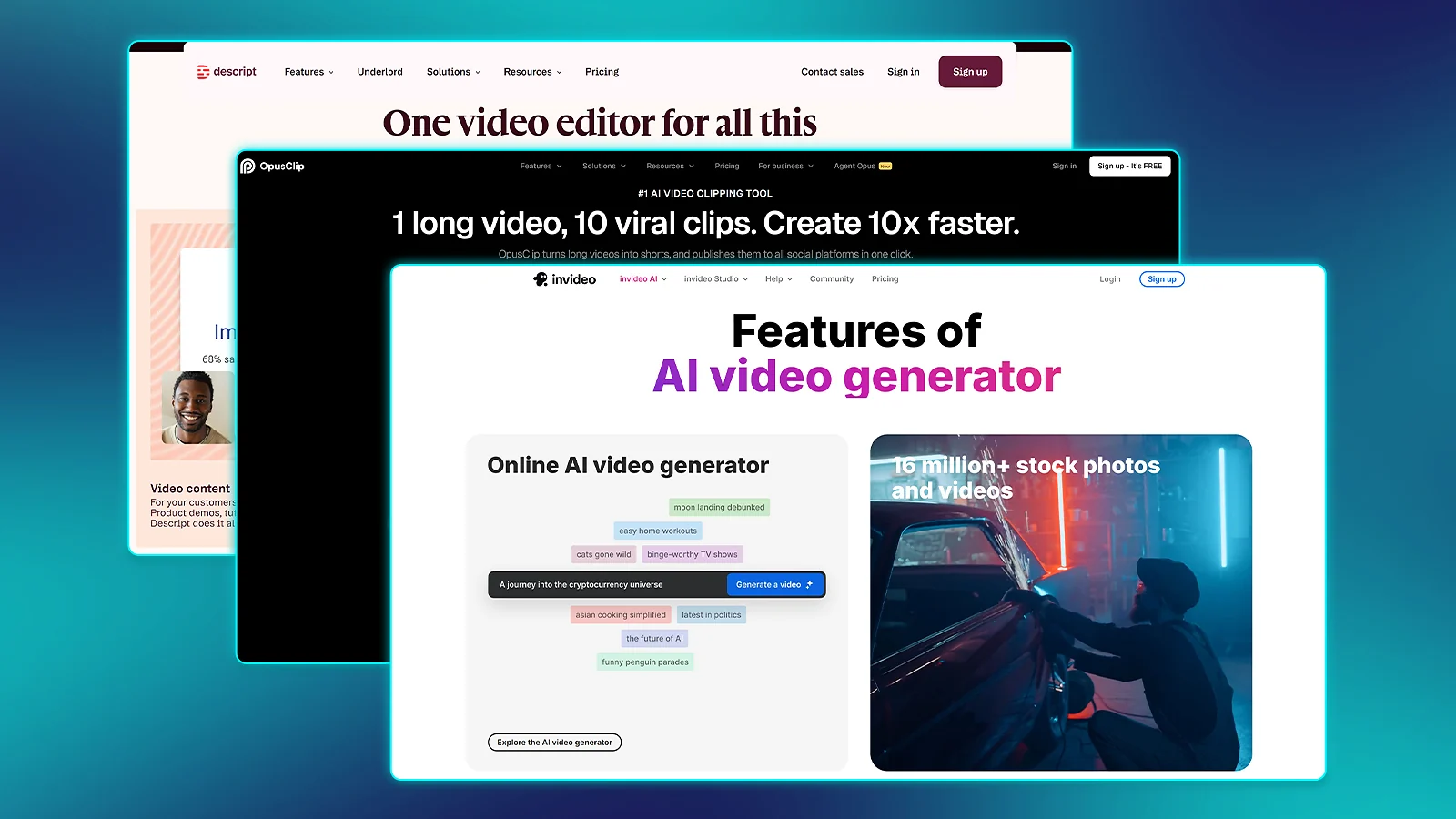
Task: Open Agent Opus in OpusClip nav
Action: pyautogui.click(x=863, y=167)
